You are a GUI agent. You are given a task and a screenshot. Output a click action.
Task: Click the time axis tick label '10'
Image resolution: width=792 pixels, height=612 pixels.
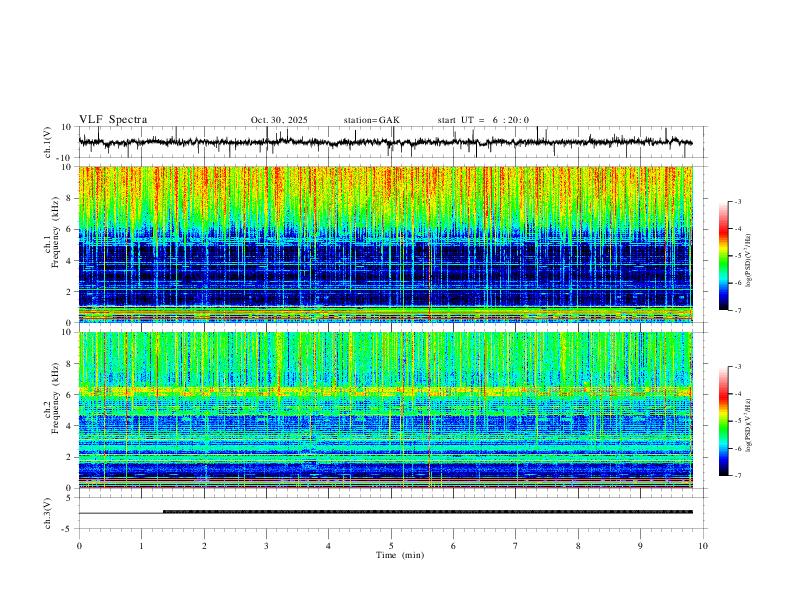tap(703, 546)
